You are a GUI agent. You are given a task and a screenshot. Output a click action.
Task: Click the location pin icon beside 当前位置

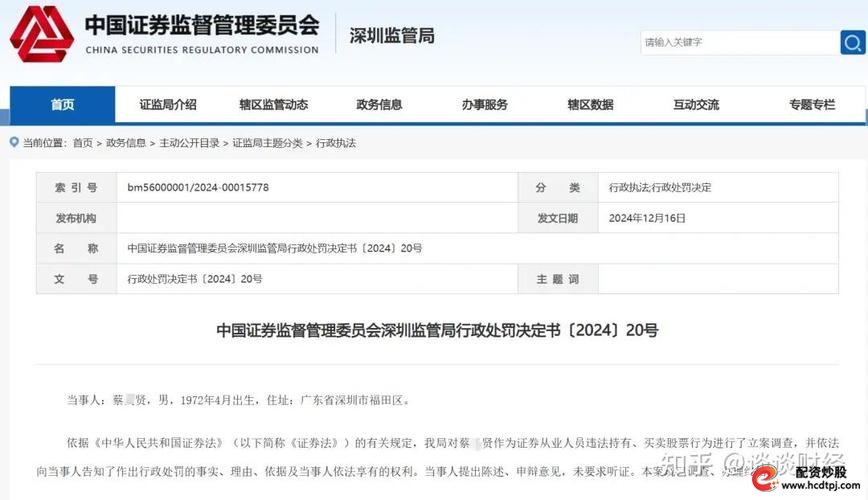pyautogui.click(x=14, y=142)
